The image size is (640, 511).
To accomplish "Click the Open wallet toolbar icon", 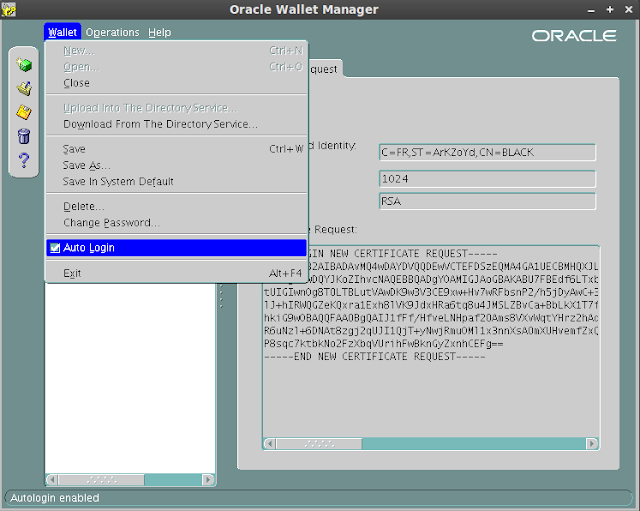I will [x=24, y=88].
